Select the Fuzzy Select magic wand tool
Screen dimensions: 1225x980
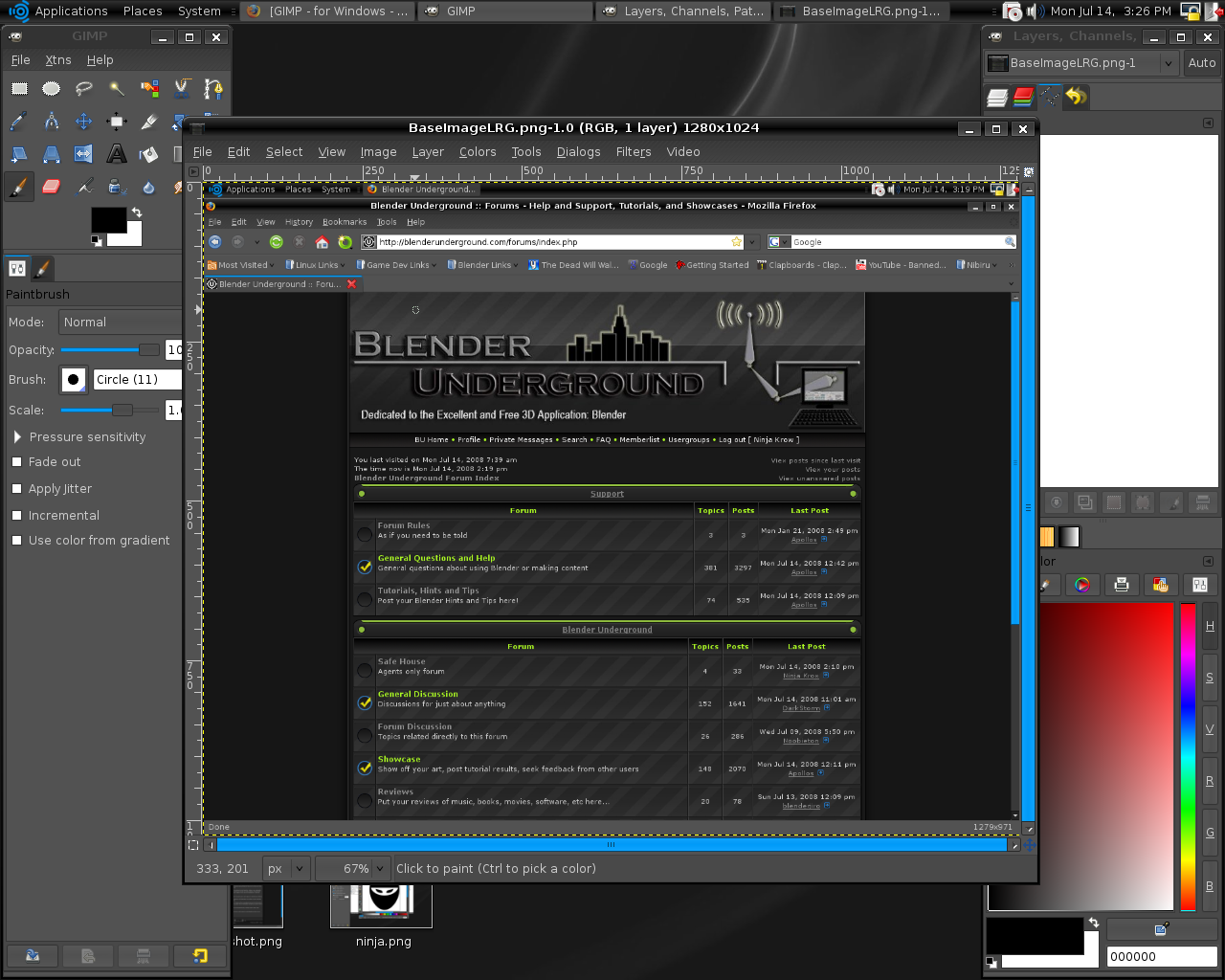click(x=117, y=89)
